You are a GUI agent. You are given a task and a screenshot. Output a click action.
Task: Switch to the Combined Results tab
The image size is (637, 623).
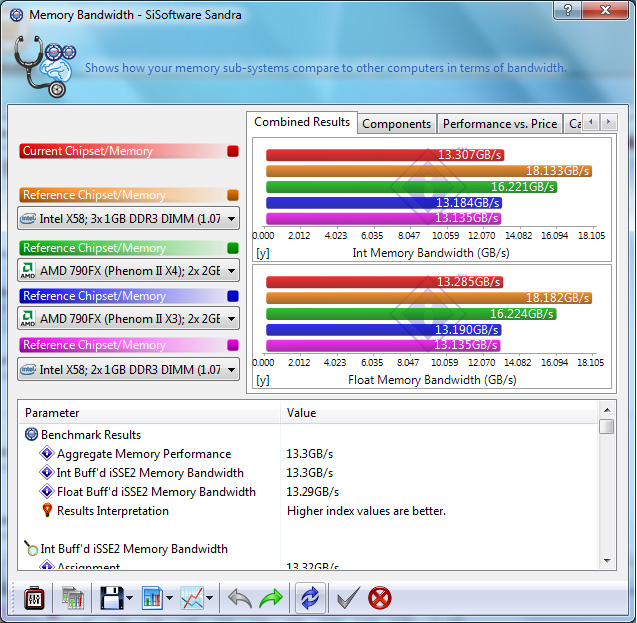coord(302,122)
